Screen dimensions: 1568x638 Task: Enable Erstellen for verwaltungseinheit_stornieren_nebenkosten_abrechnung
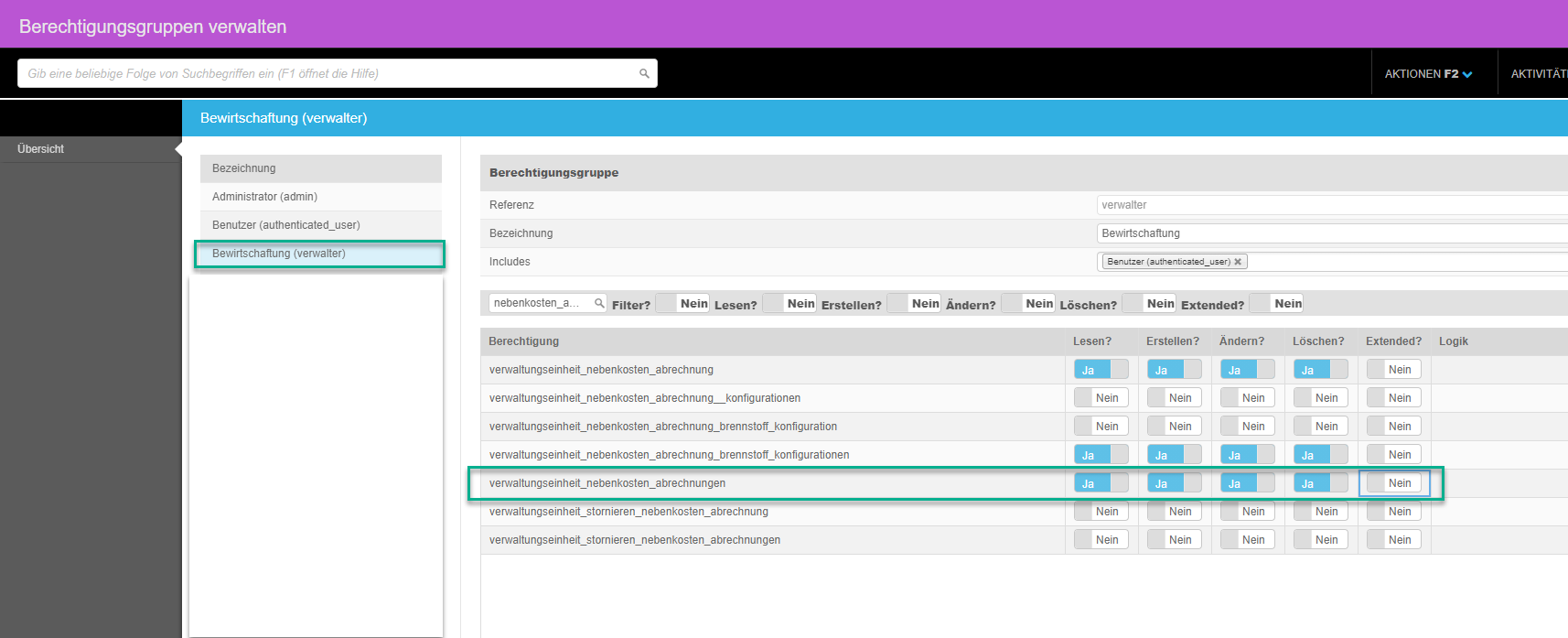(1174, 512)
